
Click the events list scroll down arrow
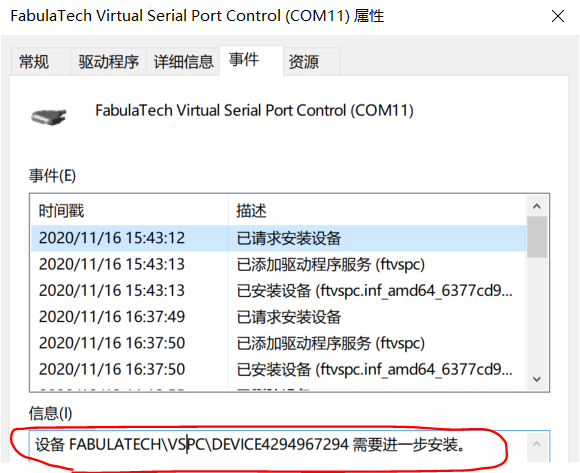pyautogui.click(x=537, y=379)
